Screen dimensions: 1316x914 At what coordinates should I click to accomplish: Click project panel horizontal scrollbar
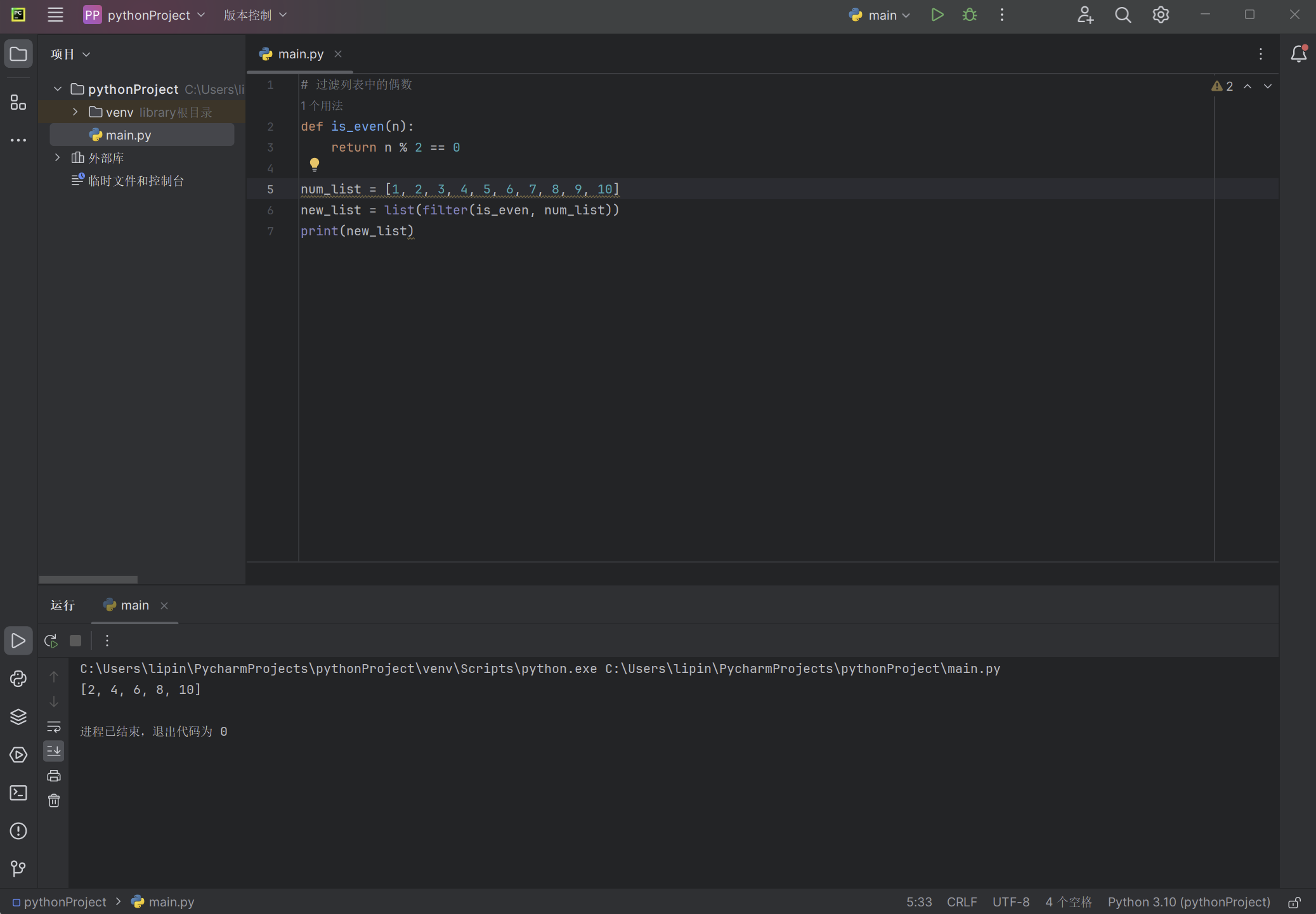88,579
